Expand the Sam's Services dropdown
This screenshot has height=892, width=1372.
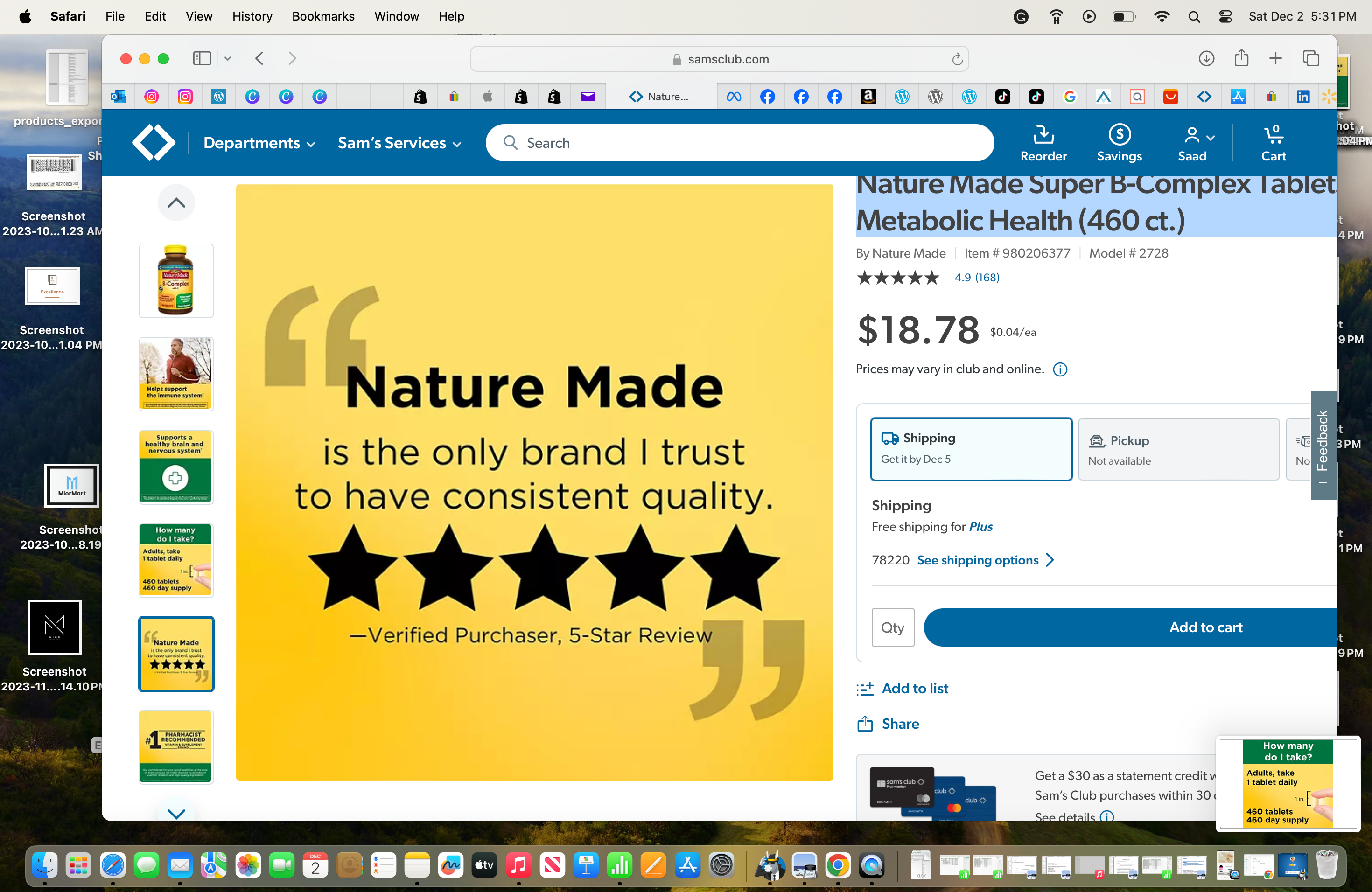click(x=399, y=143)
